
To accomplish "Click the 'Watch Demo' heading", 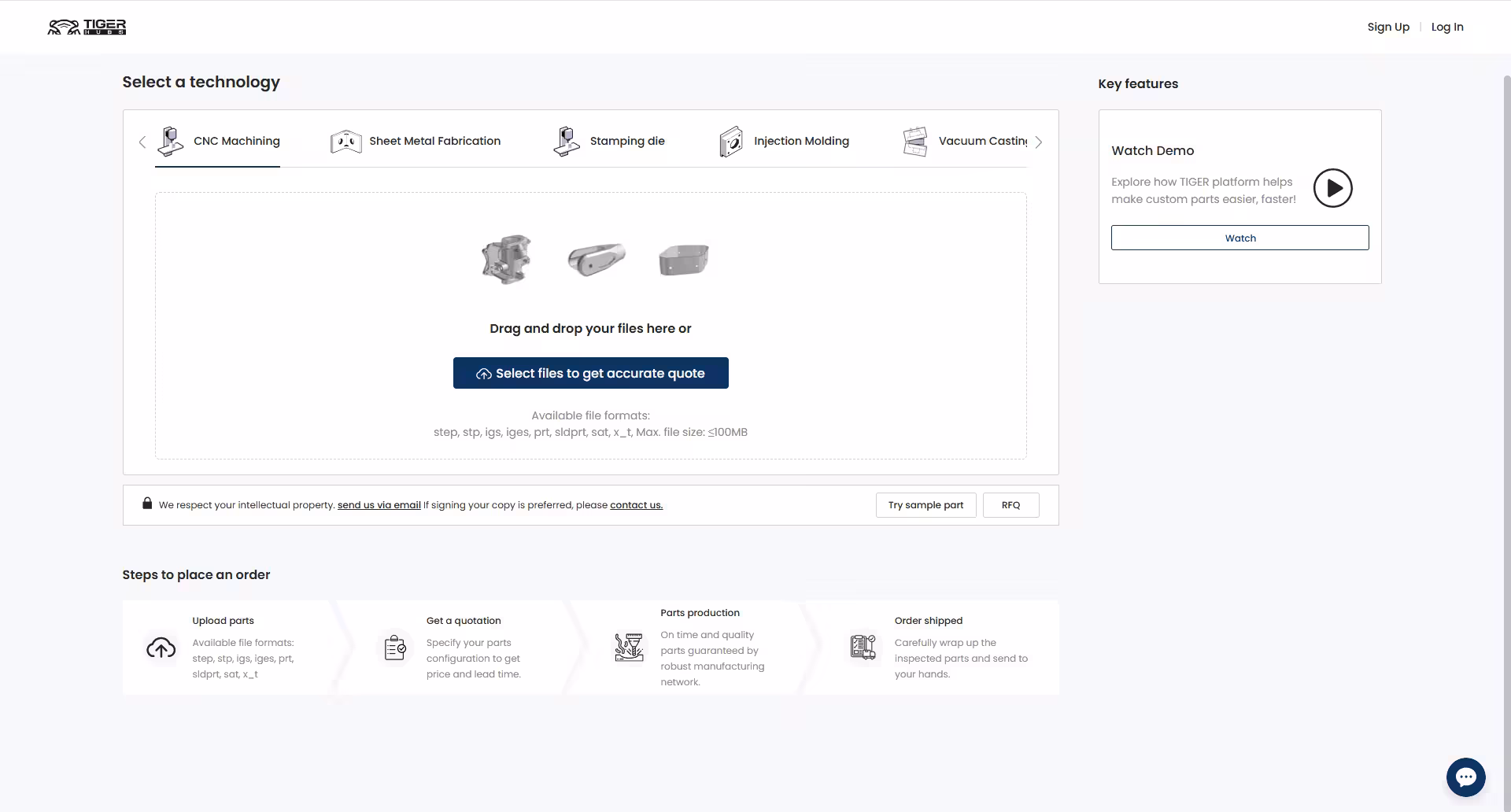I will point(1153,150).
